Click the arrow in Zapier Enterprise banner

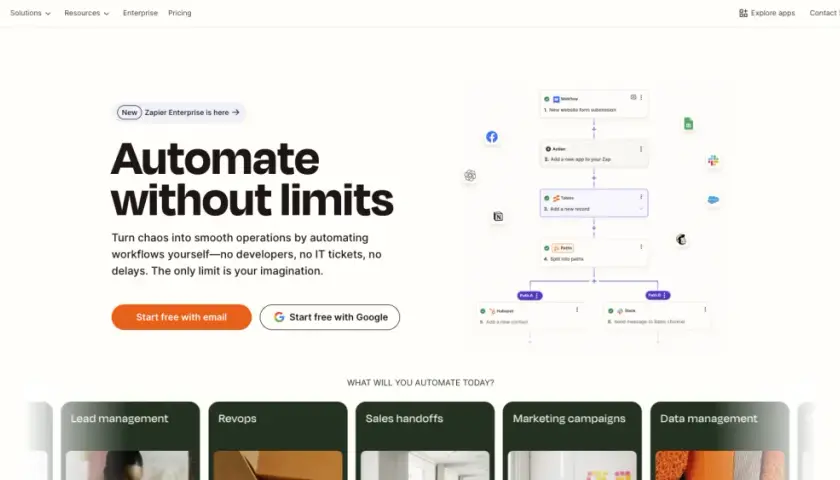click(235, 112)
